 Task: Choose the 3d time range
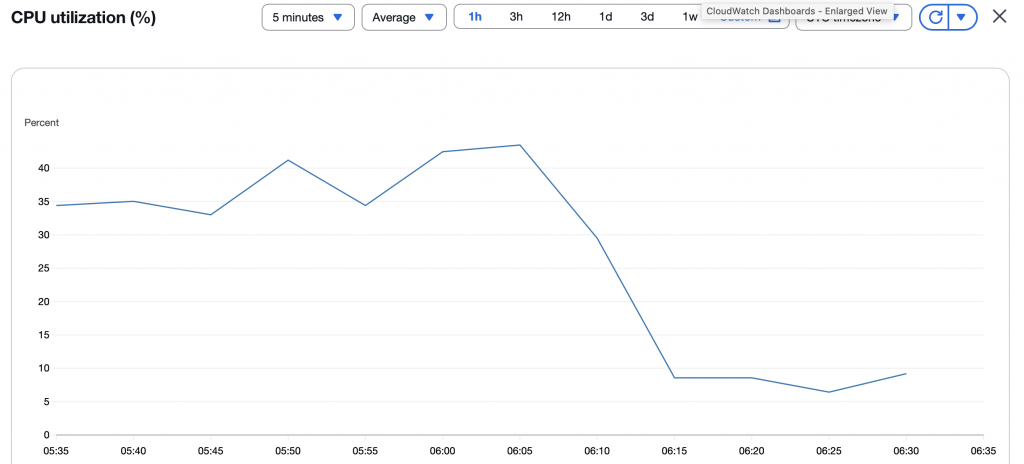(647, 17)
